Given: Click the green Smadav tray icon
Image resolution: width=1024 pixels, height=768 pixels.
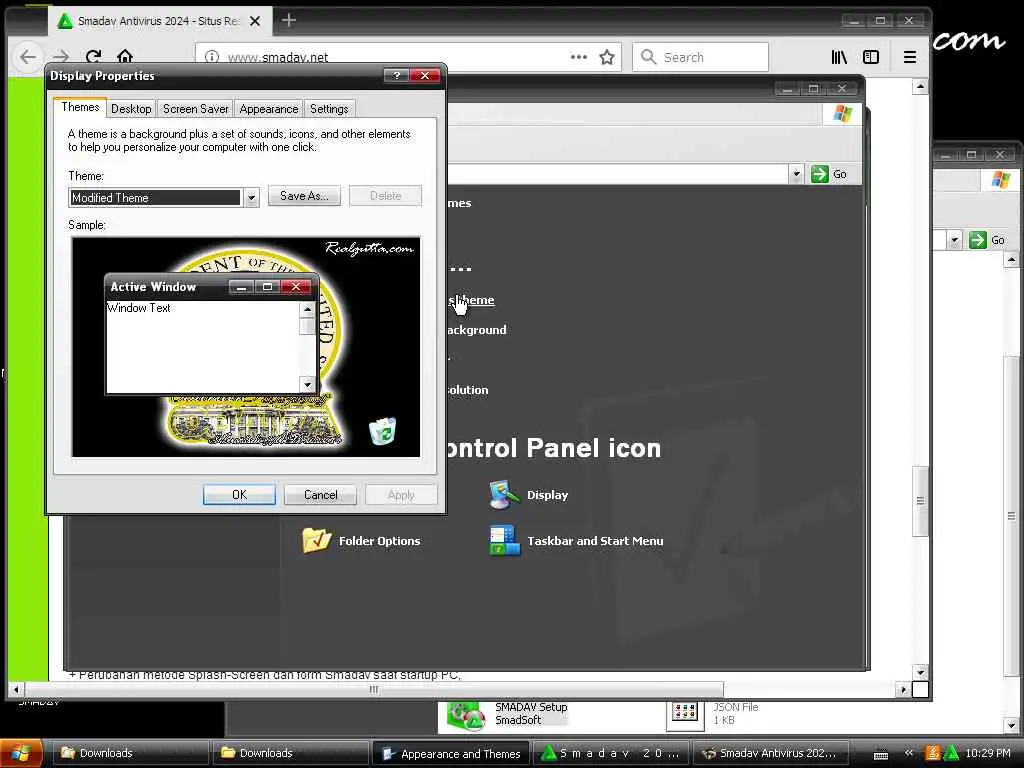Looking at the screenshot, I should [951, 754].
